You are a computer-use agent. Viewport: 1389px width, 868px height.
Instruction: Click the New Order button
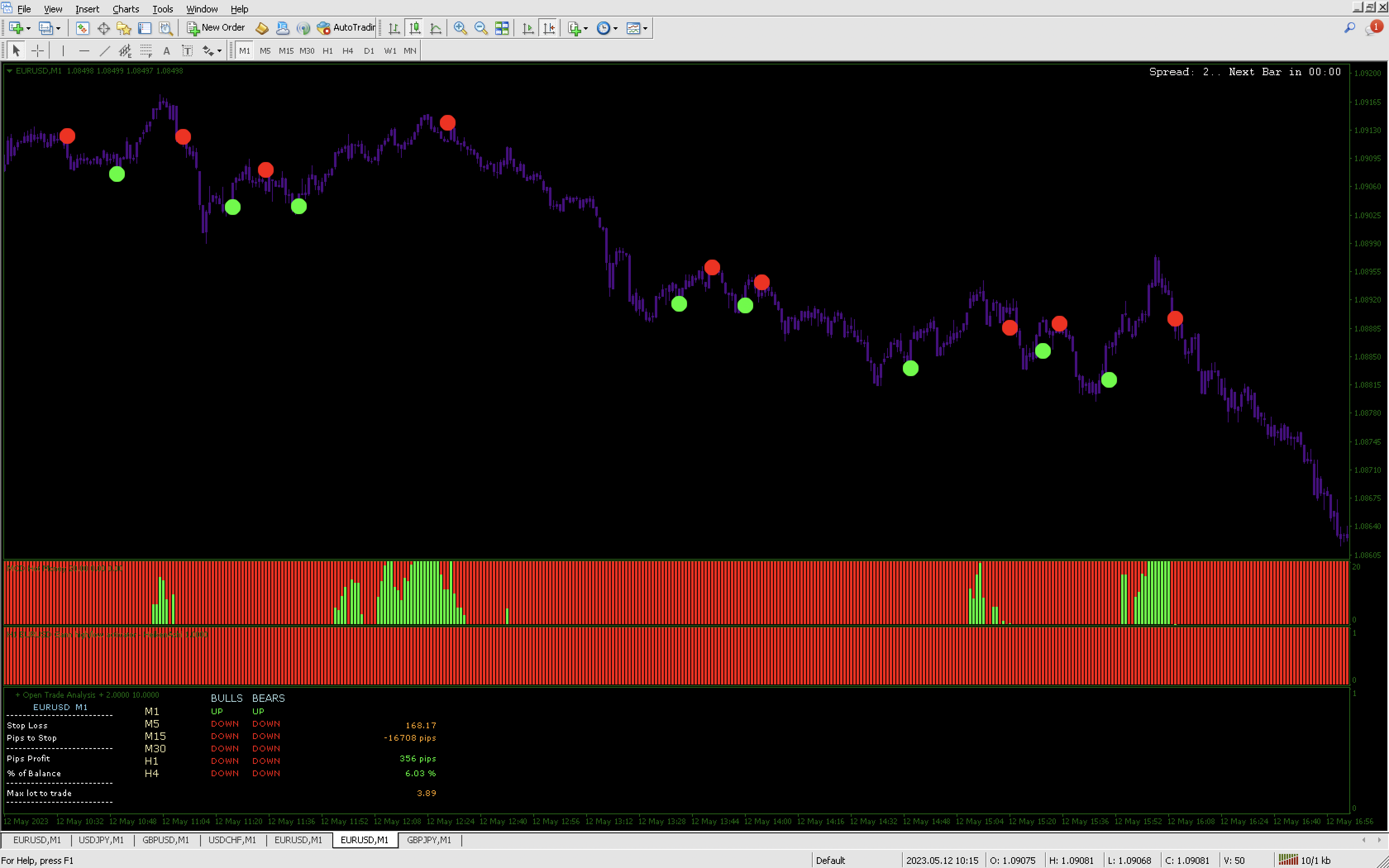point(216,28)
